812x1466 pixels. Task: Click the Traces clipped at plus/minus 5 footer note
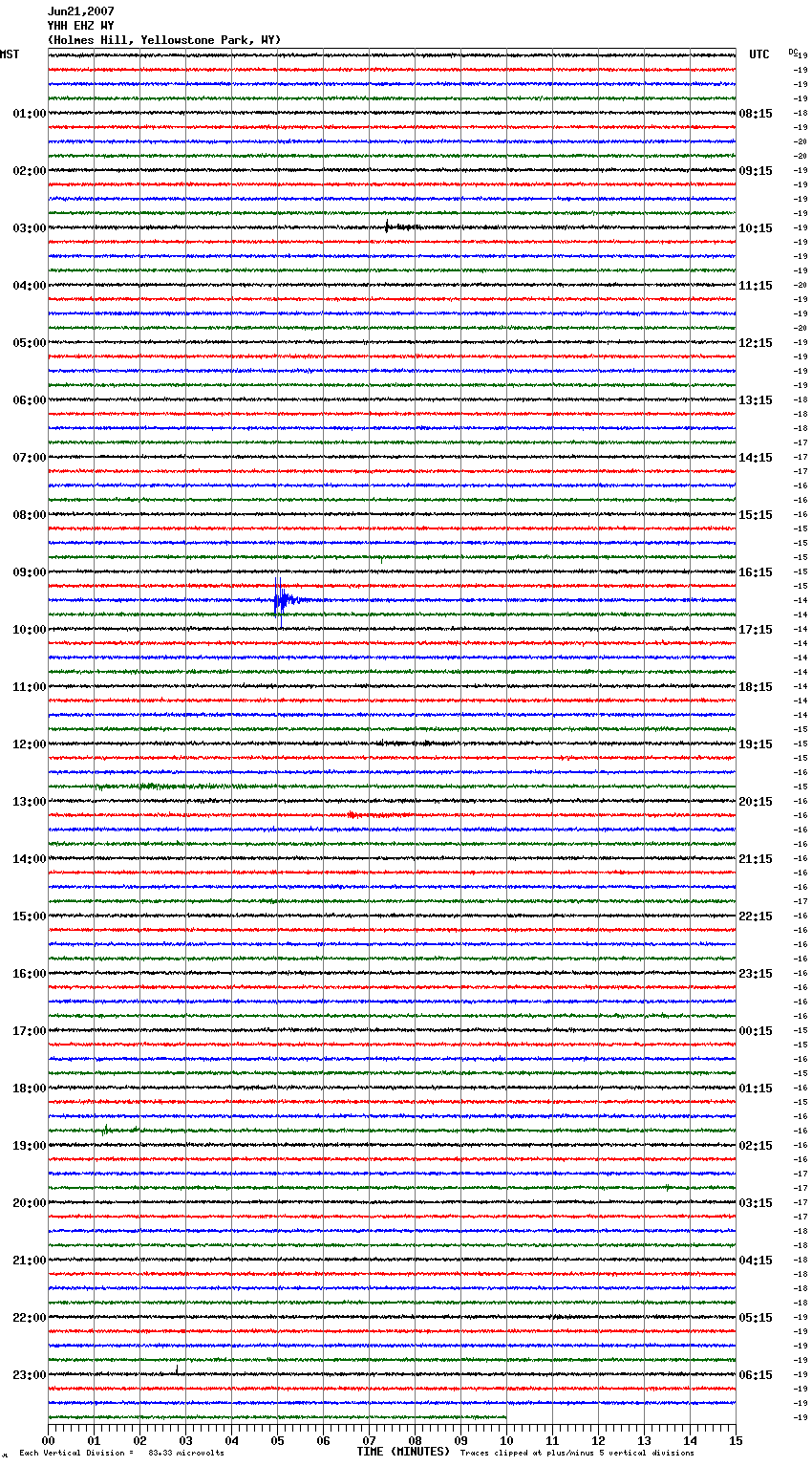pyautogui.click(x=577, y=1454)
